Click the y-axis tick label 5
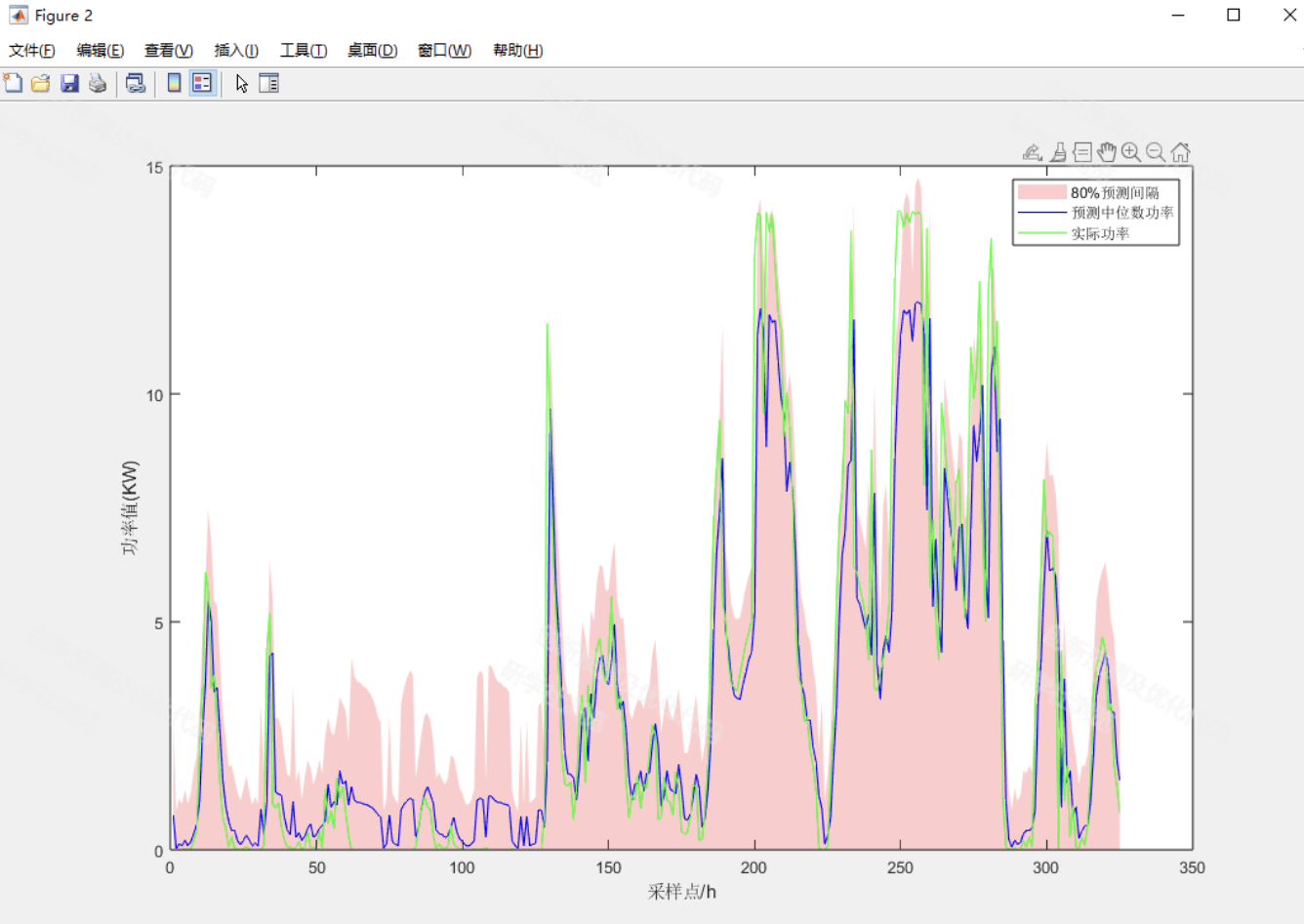Viewport: 1304px width, 924px height. coord(159,623)
